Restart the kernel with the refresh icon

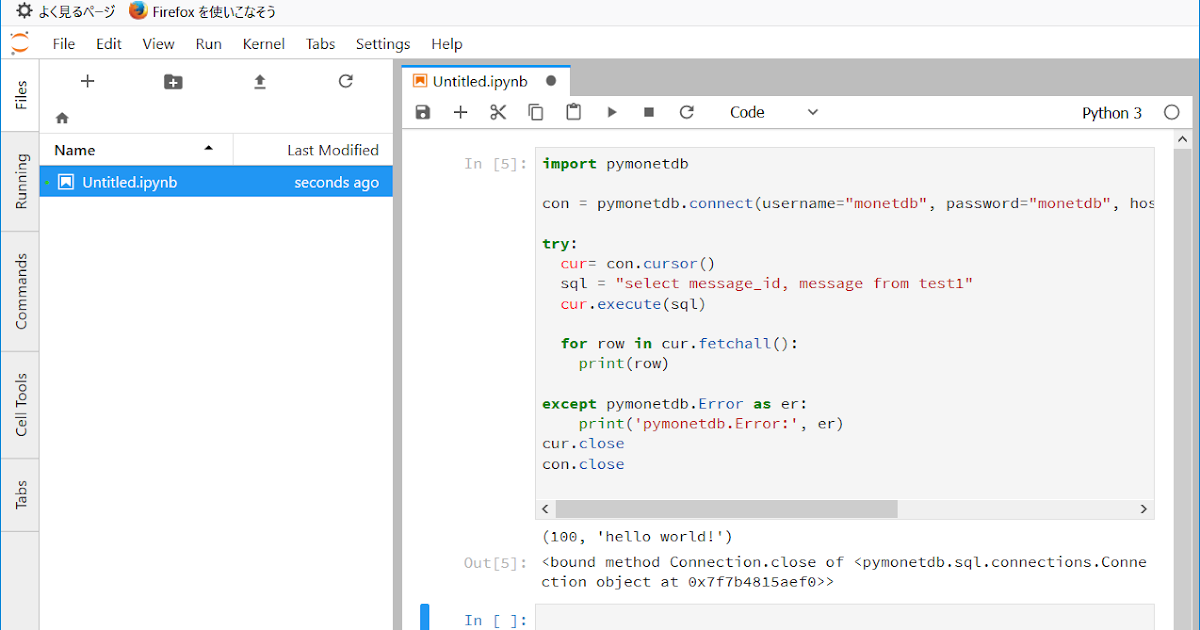coord(686,112)
